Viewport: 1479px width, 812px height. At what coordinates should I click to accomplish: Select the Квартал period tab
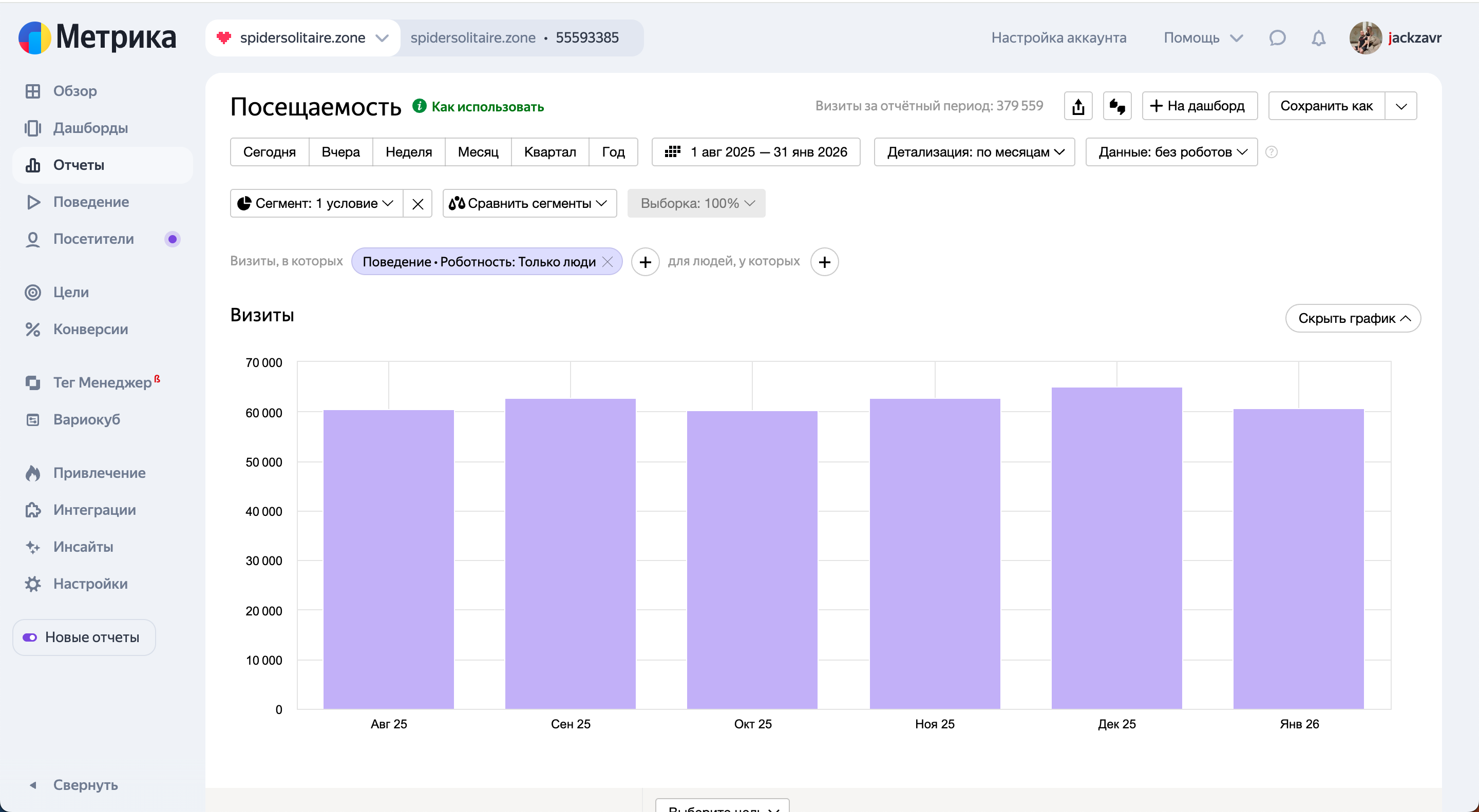[549, 152]
